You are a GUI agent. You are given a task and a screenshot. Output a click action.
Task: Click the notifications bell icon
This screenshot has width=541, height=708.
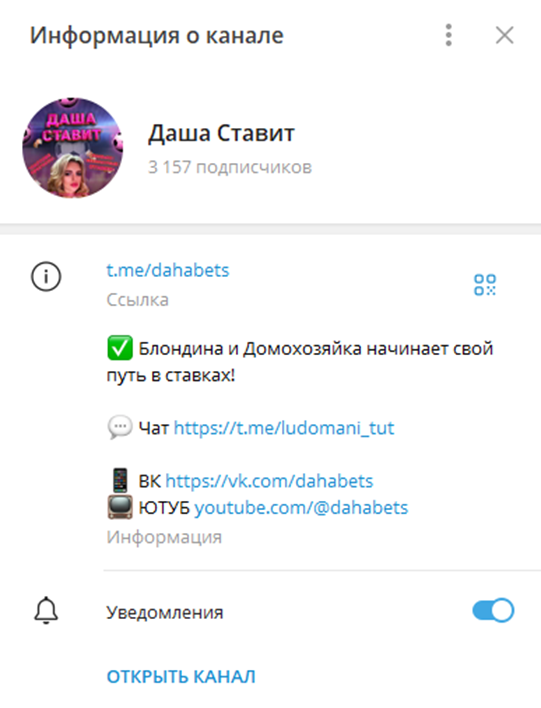(46, 610)
